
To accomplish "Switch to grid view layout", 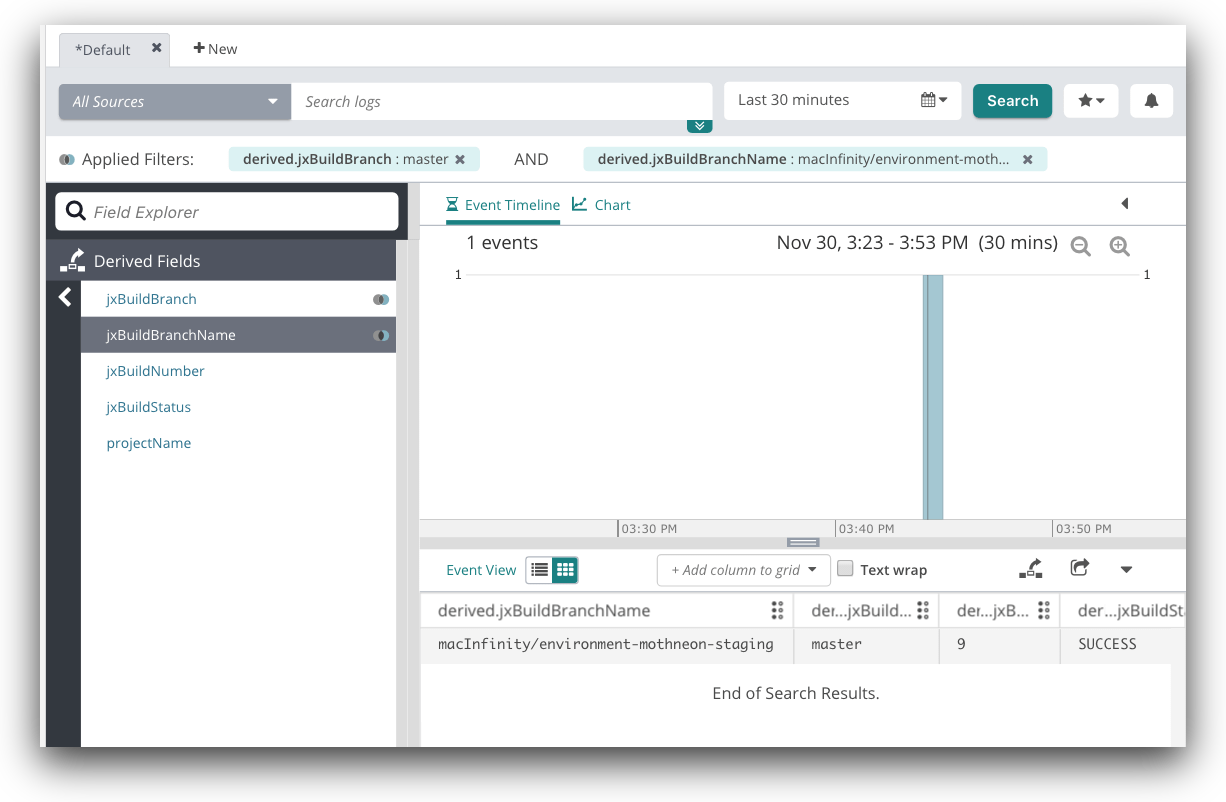I will point(565,570).
